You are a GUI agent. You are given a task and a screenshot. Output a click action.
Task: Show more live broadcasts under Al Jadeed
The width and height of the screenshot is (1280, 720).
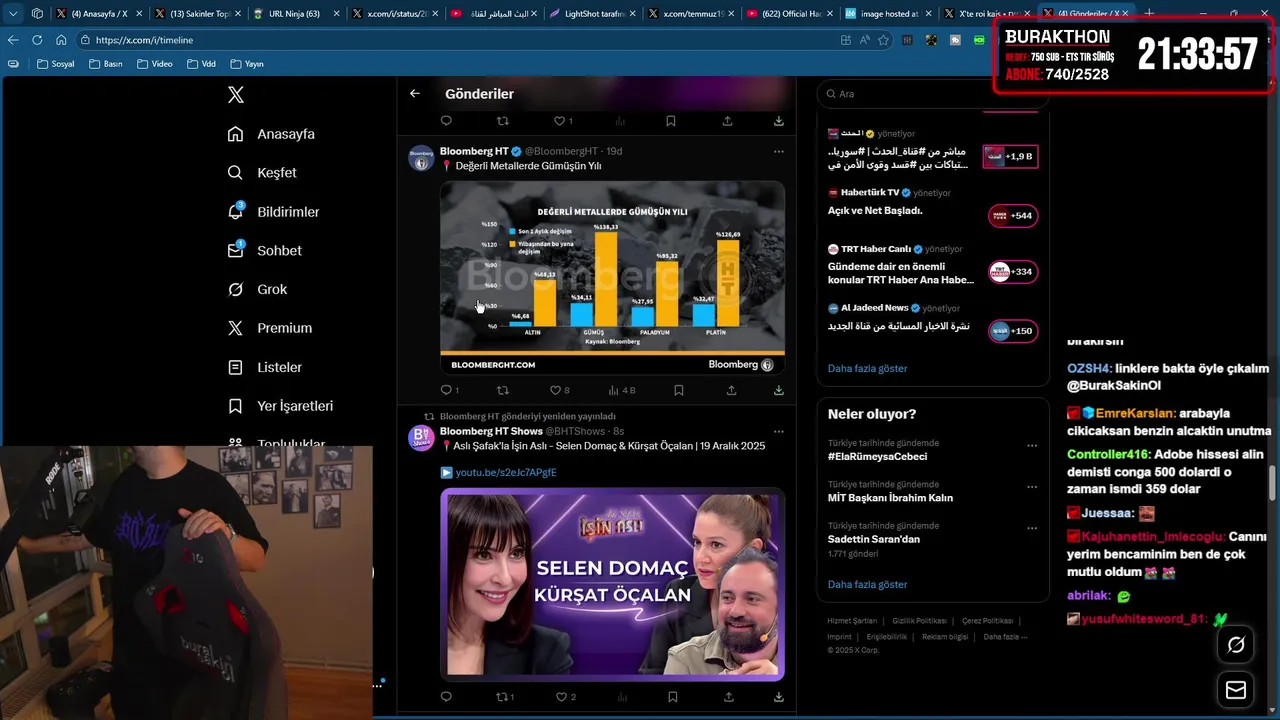[867, 369]
